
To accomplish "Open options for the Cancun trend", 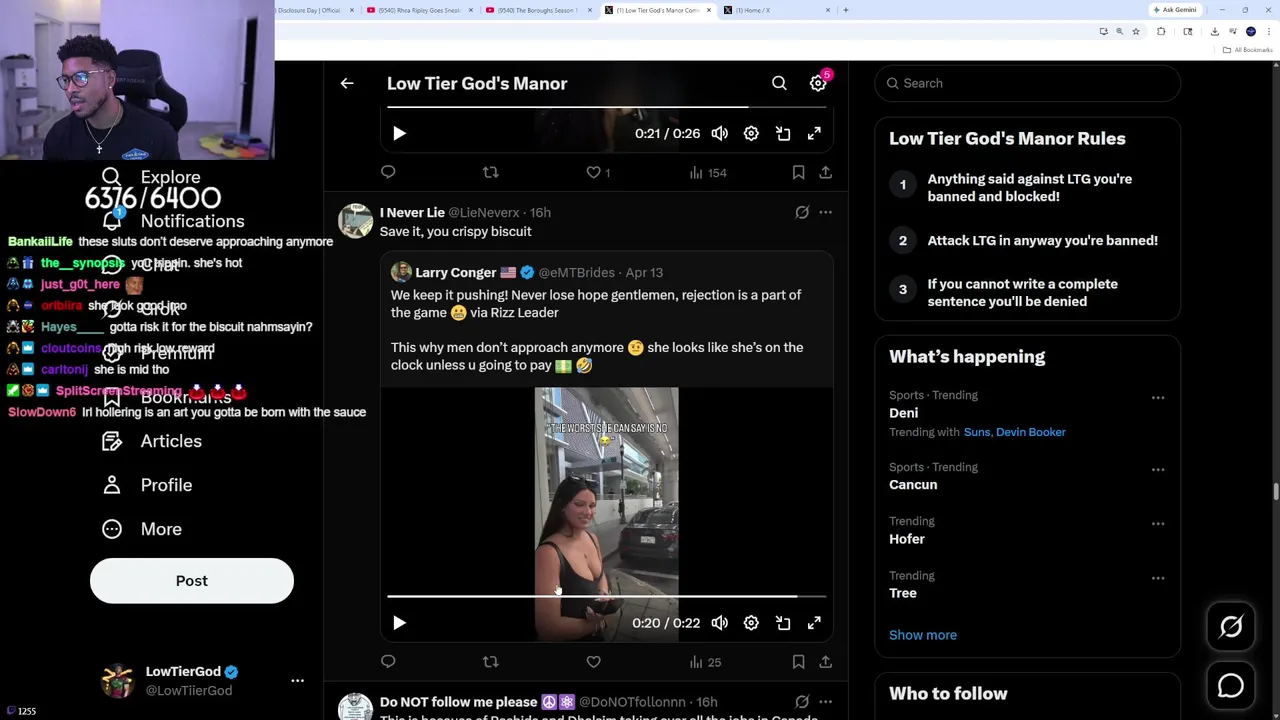I will pos(1158,469).
